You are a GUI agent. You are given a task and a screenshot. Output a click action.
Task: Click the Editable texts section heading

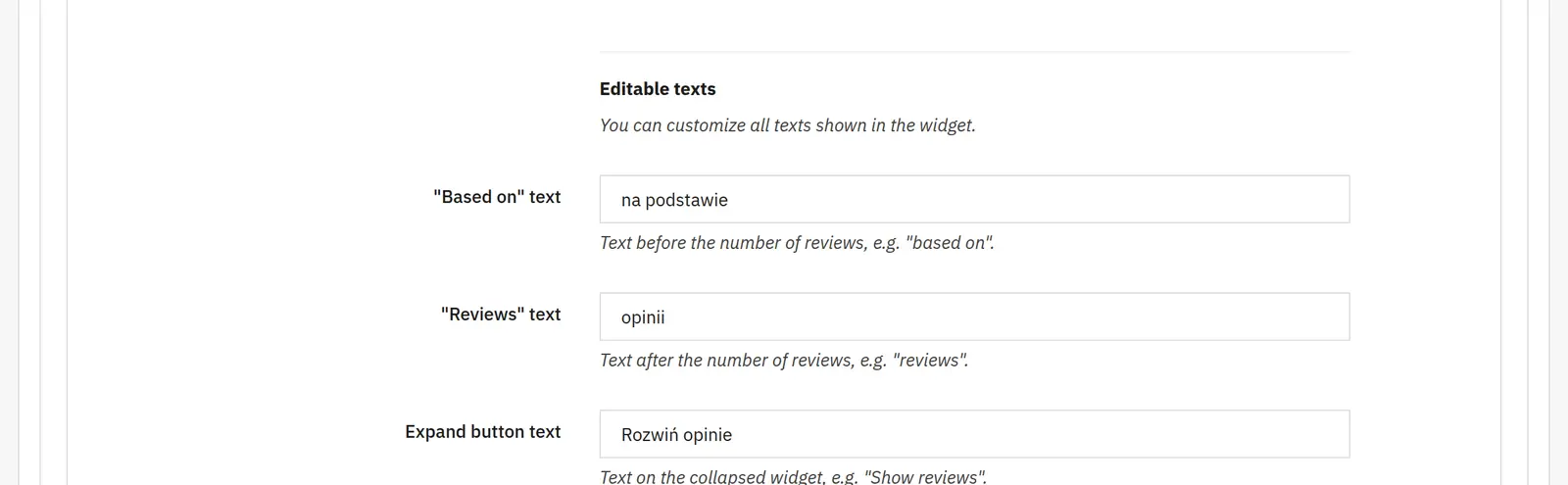[x=658, y=89]
